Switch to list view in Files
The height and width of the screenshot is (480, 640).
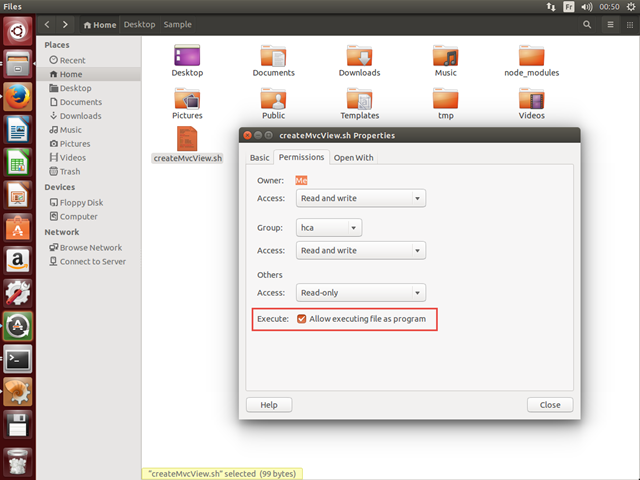click(610, 24)
